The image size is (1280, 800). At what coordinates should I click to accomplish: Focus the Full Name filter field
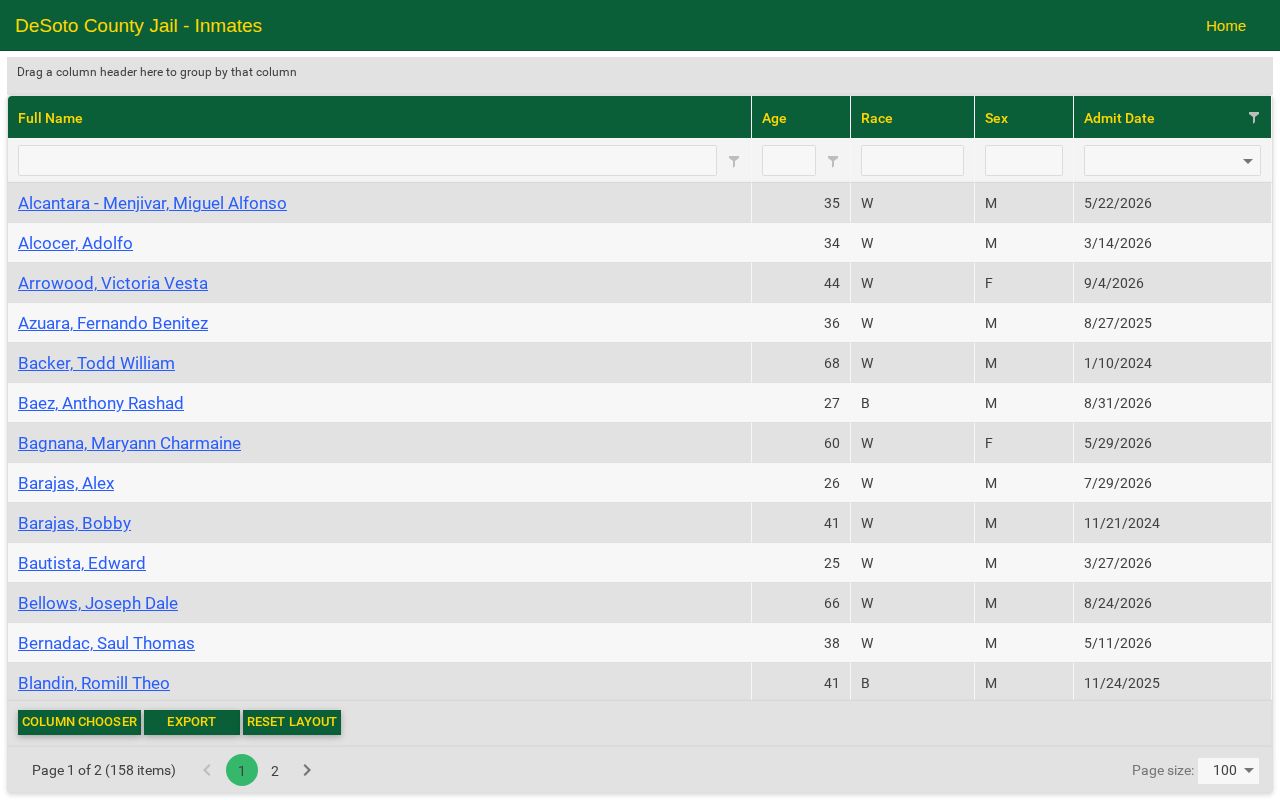pos(367,161)
